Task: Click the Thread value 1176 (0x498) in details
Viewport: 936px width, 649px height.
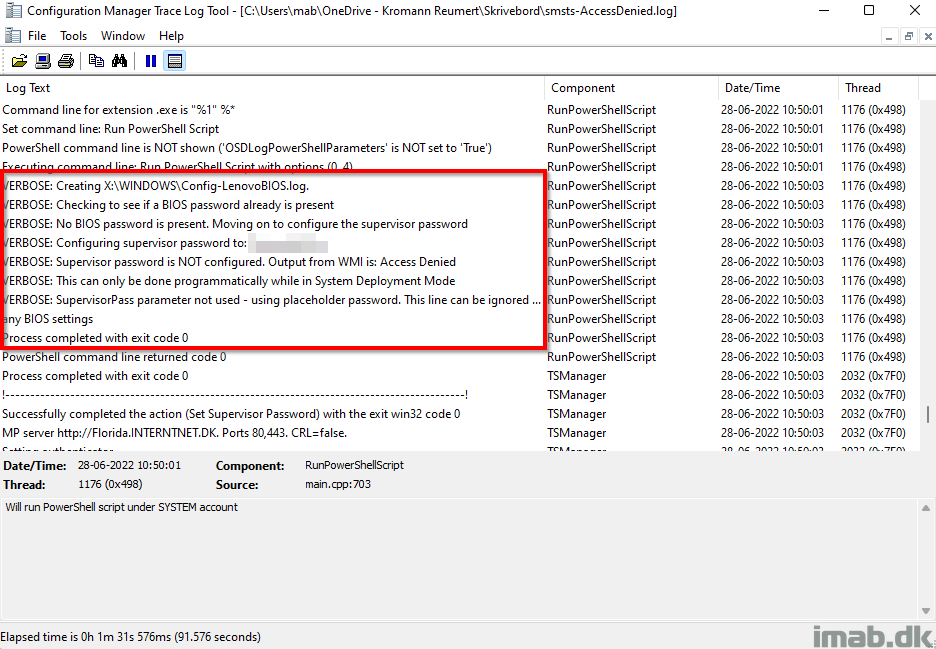Action: [110, 484]
